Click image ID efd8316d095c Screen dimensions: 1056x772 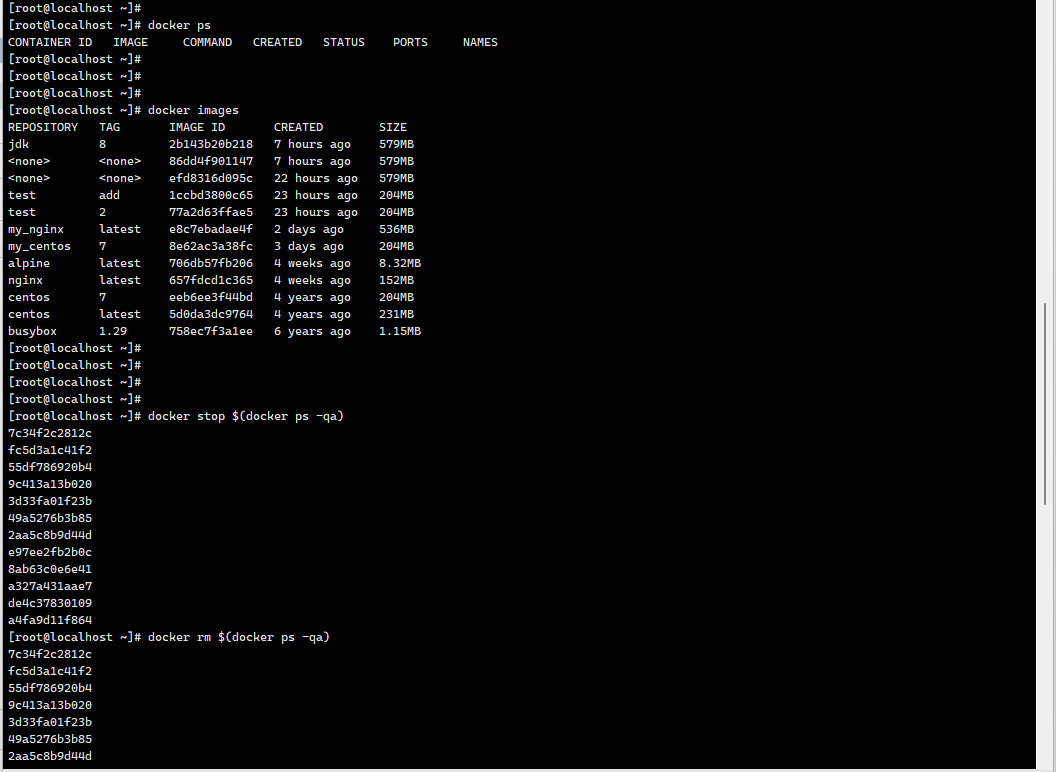coord(211,178)
